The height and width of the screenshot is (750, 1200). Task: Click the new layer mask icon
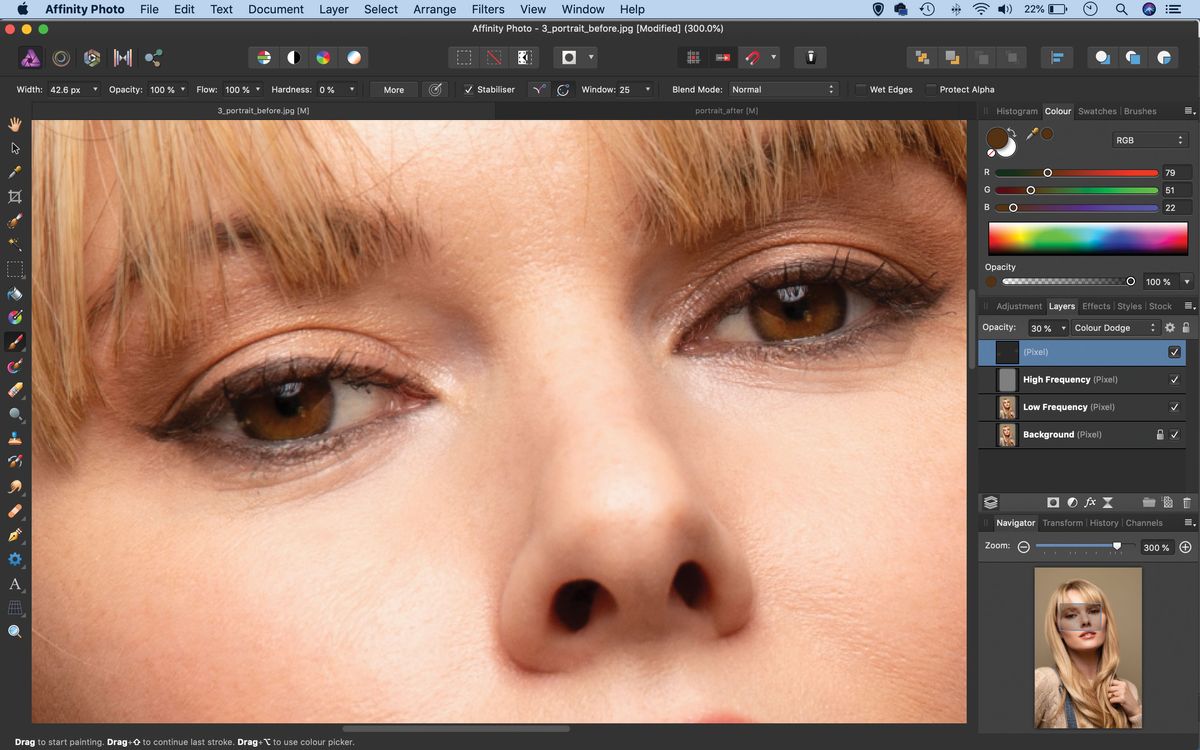(1053, 502)
